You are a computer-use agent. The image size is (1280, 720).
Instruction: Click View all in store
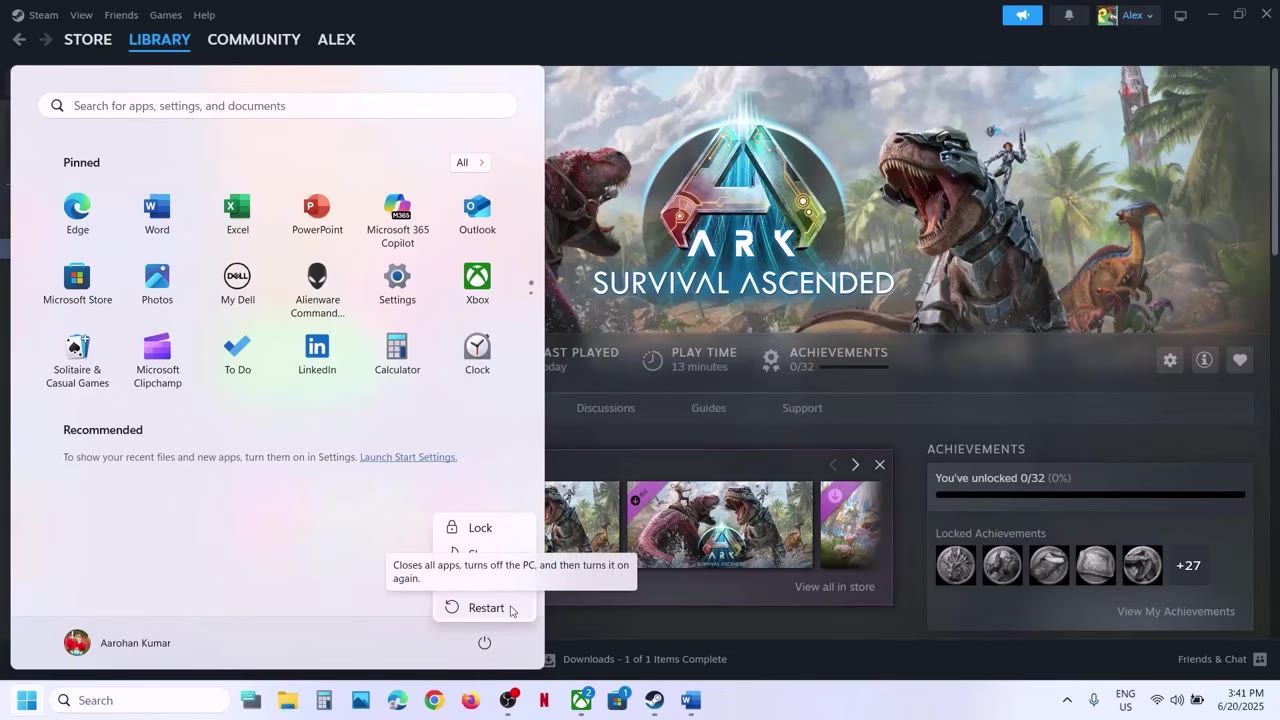[835, 587]
